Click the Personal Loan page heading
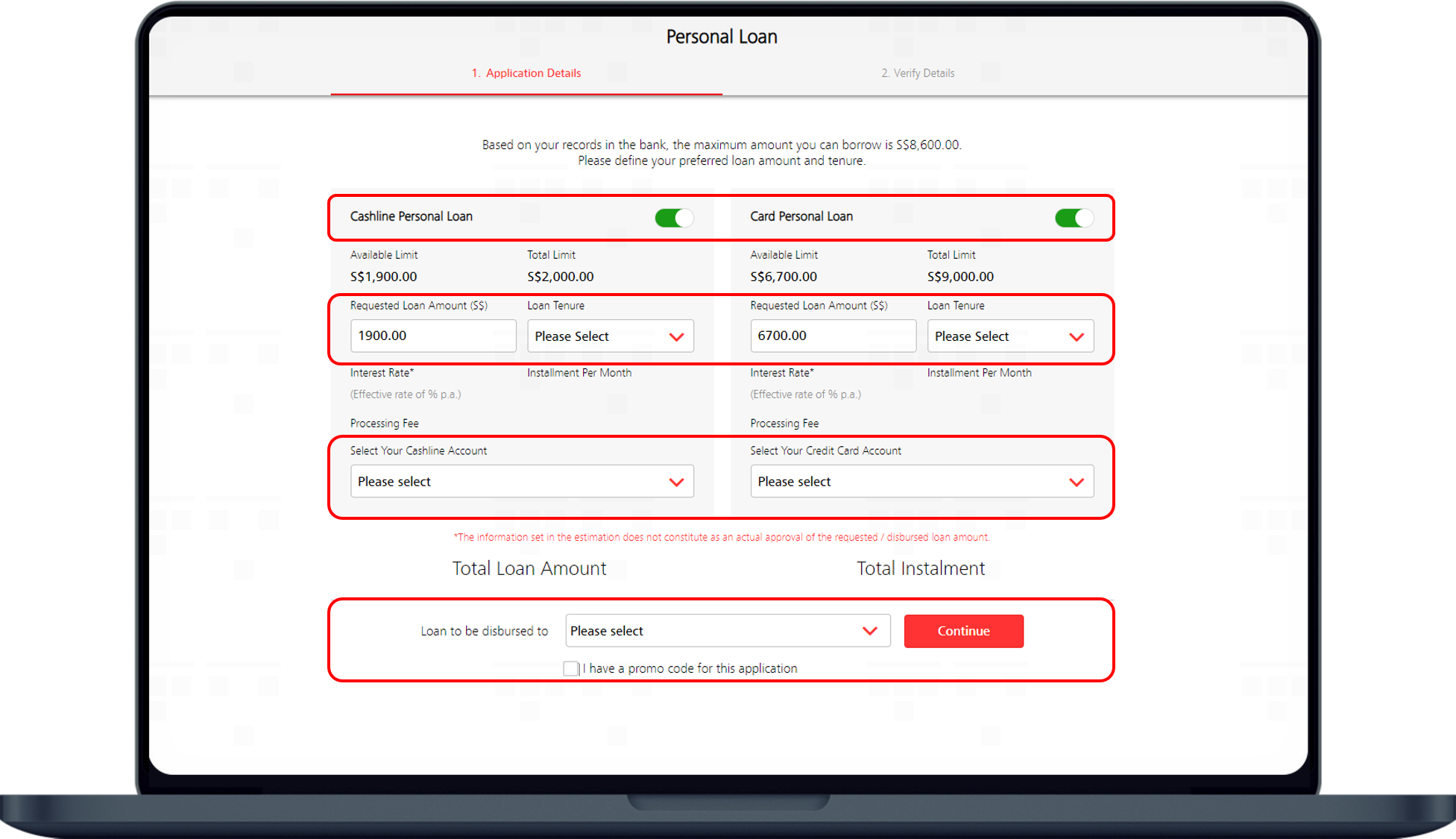The image size is (1456, 839). click(x=721, y=37)
